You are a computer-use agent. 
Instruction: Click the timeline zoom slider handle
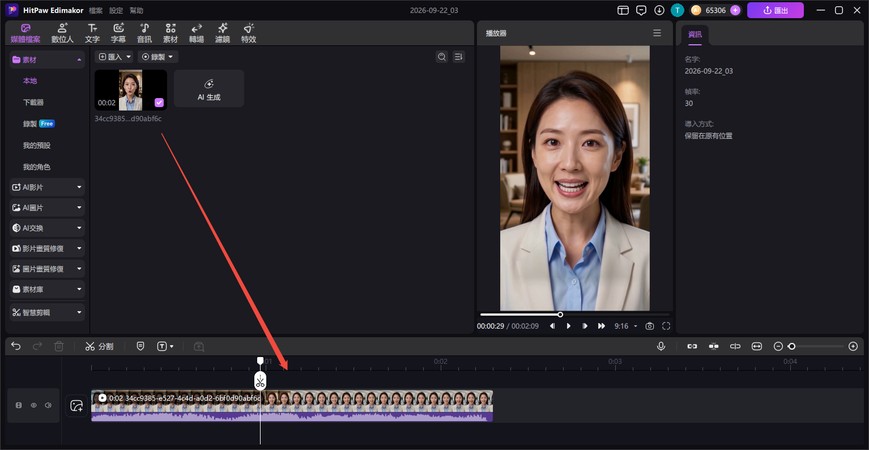pyautogui.click(x=792, y=346)
